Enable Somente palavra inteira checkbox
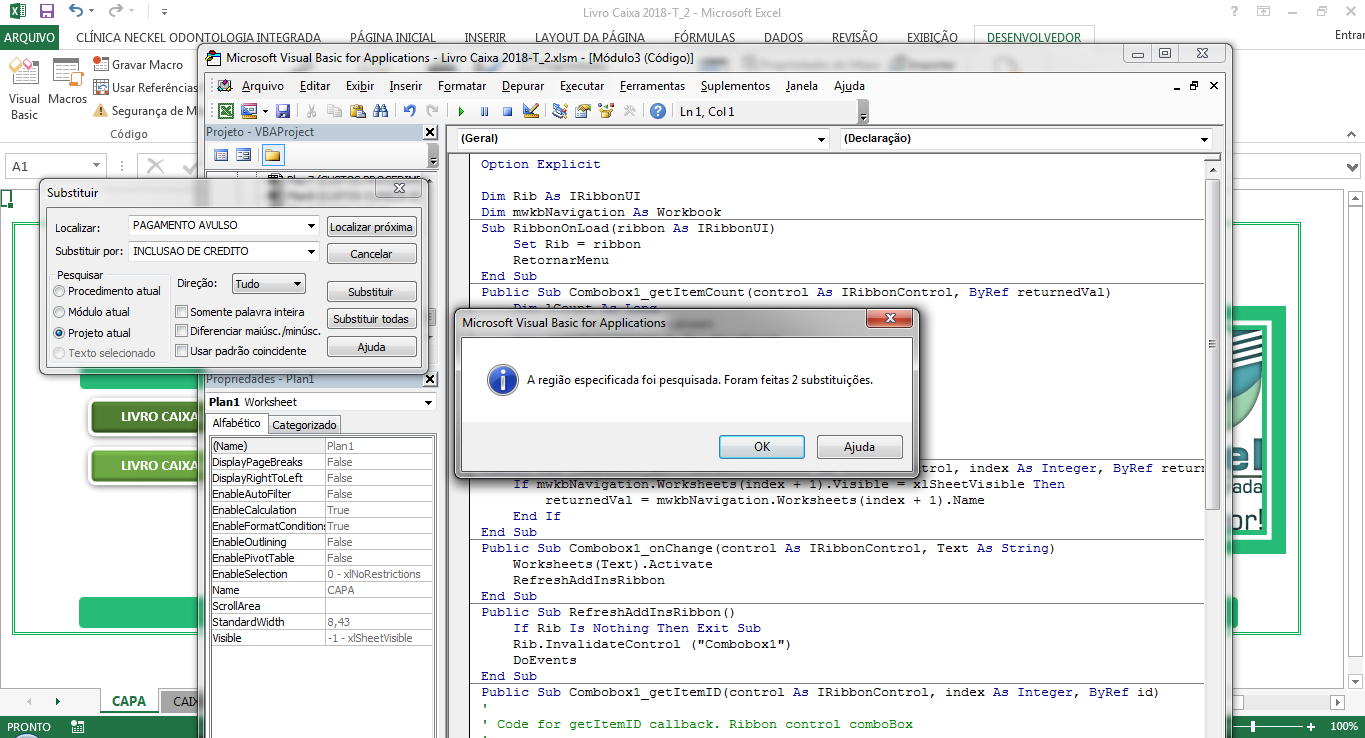Viewport: 1365px width, 738px height. pyautogui.click(x=181, y=312)
